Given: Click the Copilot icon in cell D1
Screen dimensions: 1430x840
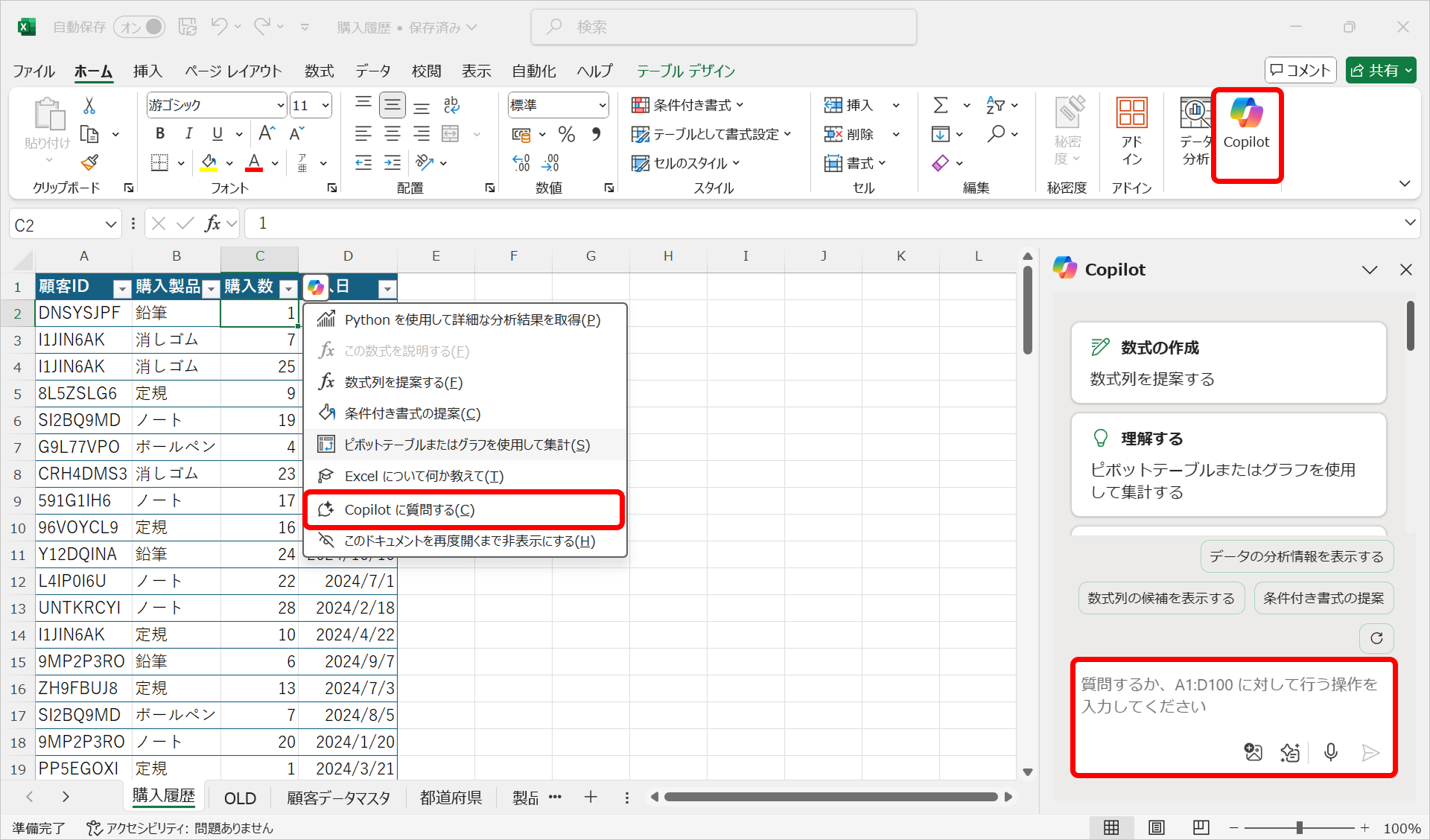Looking at the screenshot, I should click(x=316, y=287).
